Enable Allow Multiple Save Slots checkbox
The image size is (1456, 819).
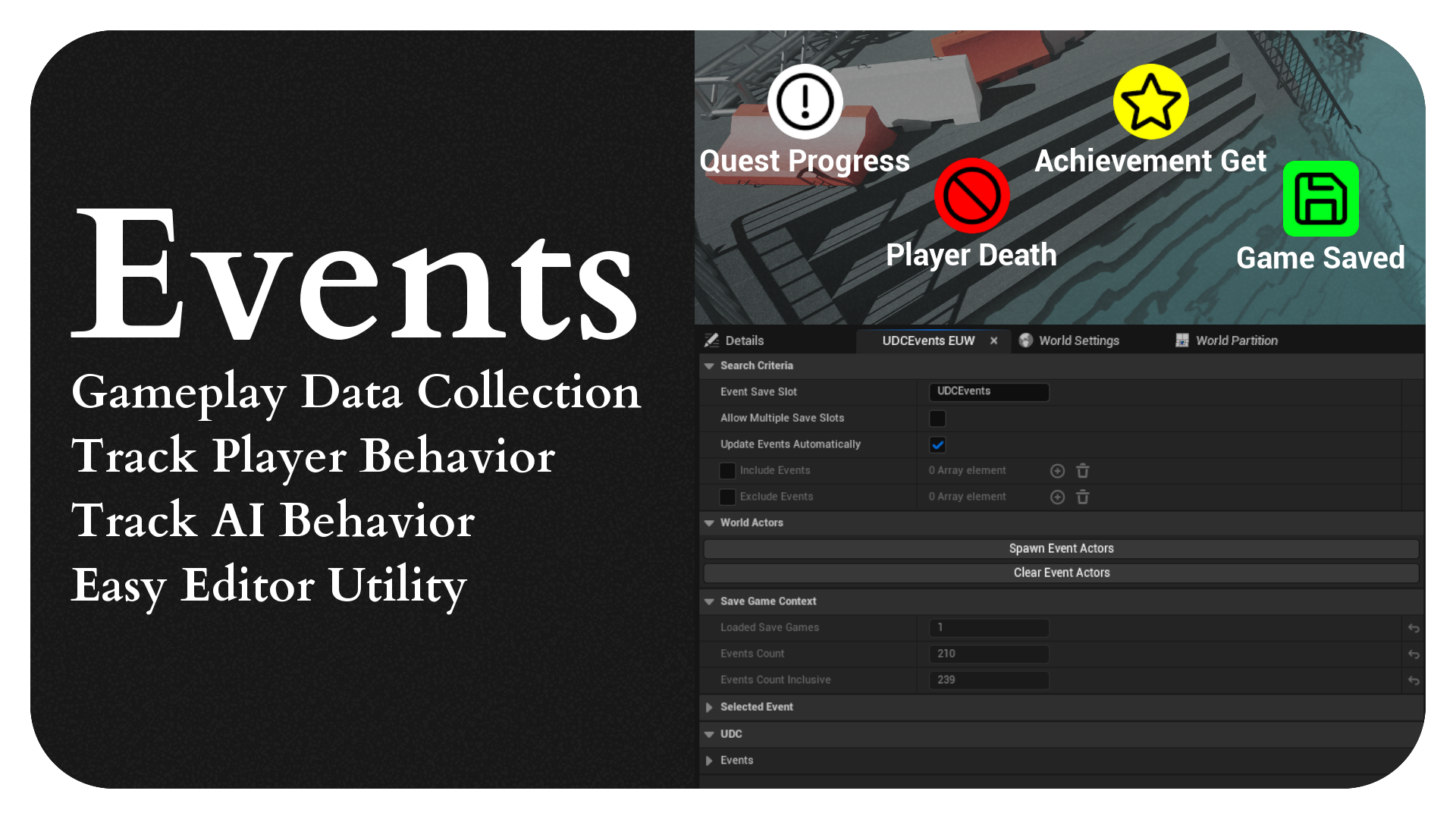click(937, 419)
